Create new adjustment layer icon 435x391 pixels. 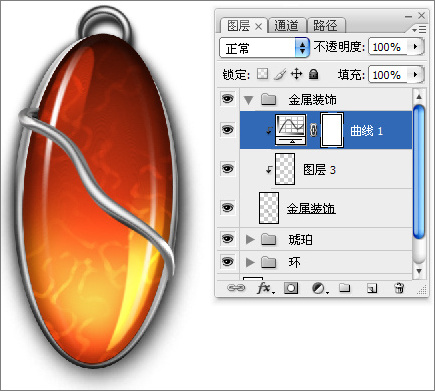click(x=319, y=288)
